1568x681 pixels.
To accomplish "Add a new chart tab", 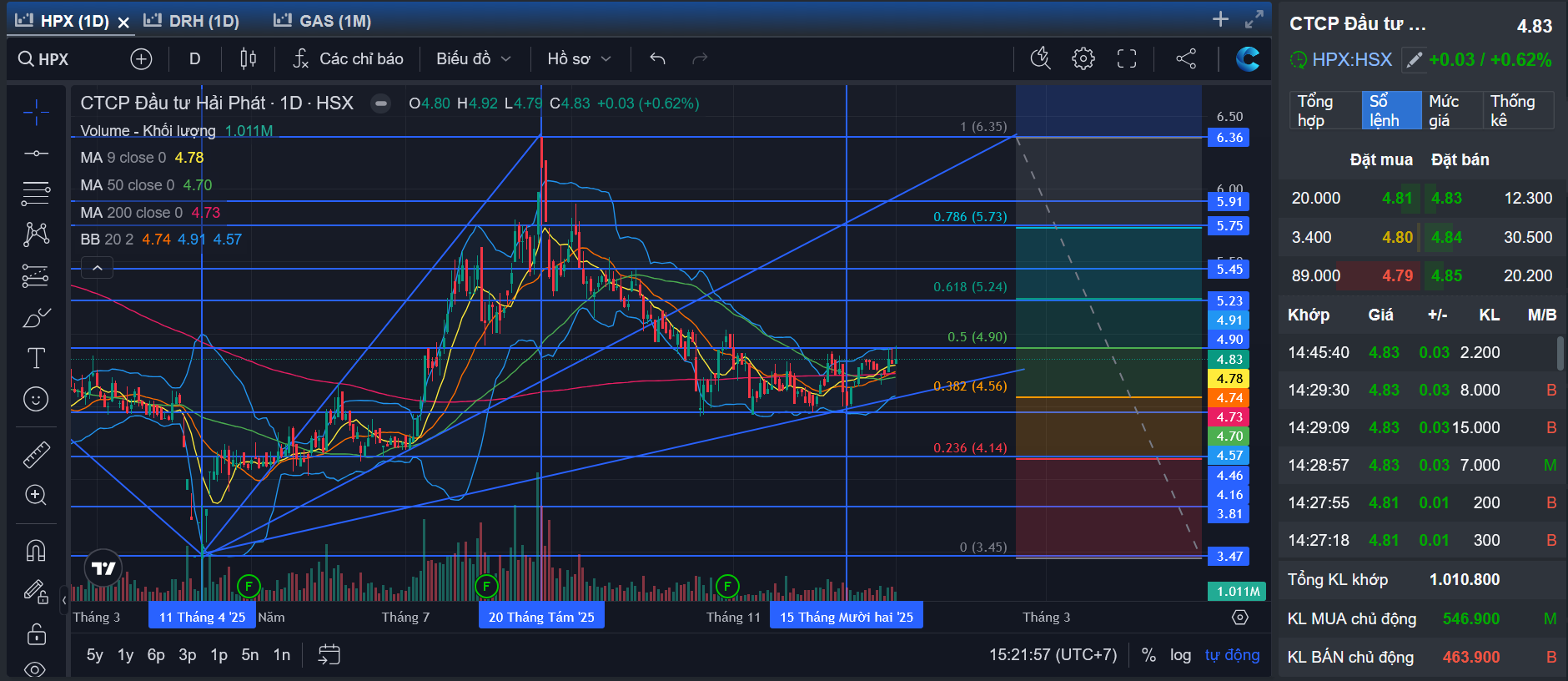I will point(1220,19).
